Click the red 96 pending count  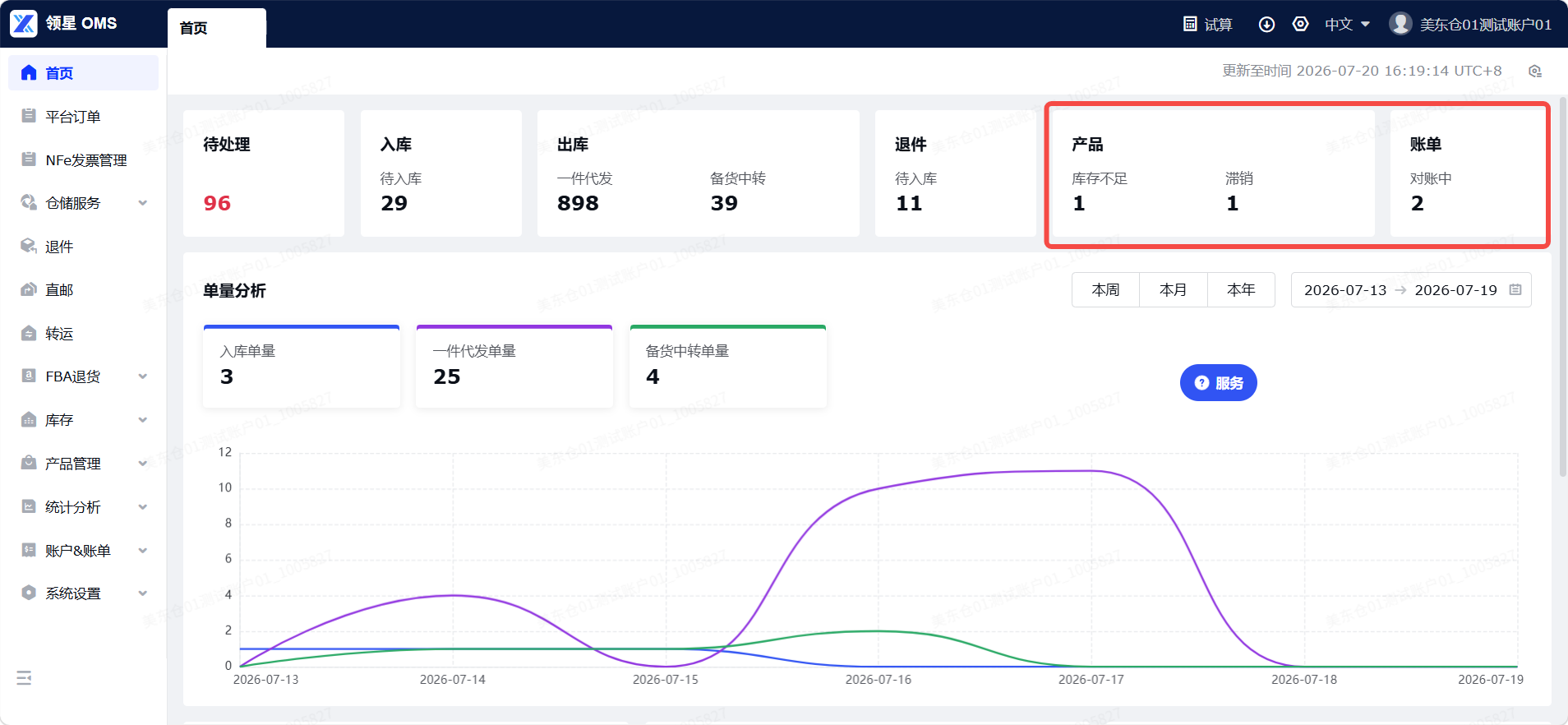point(217,203)
